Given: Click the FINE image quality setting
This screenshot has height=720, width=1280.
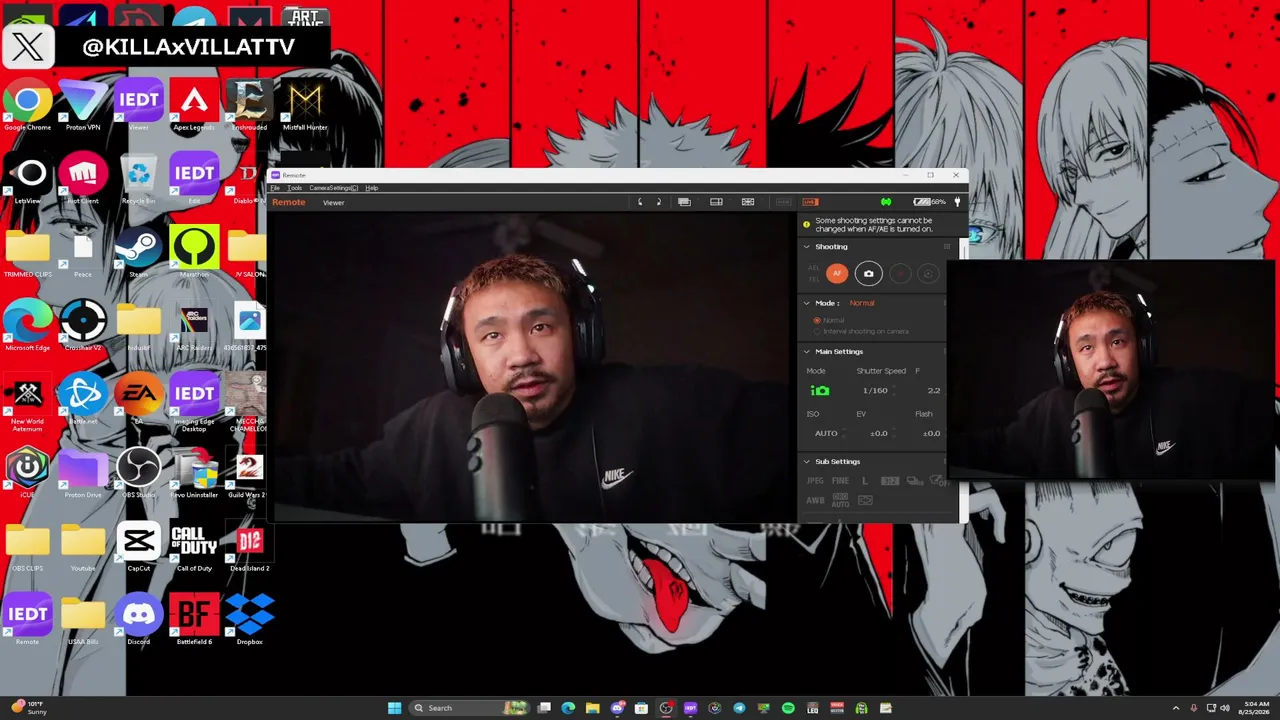Looking at the screenshot, I should pyautogui.click(x=840, y=481).
